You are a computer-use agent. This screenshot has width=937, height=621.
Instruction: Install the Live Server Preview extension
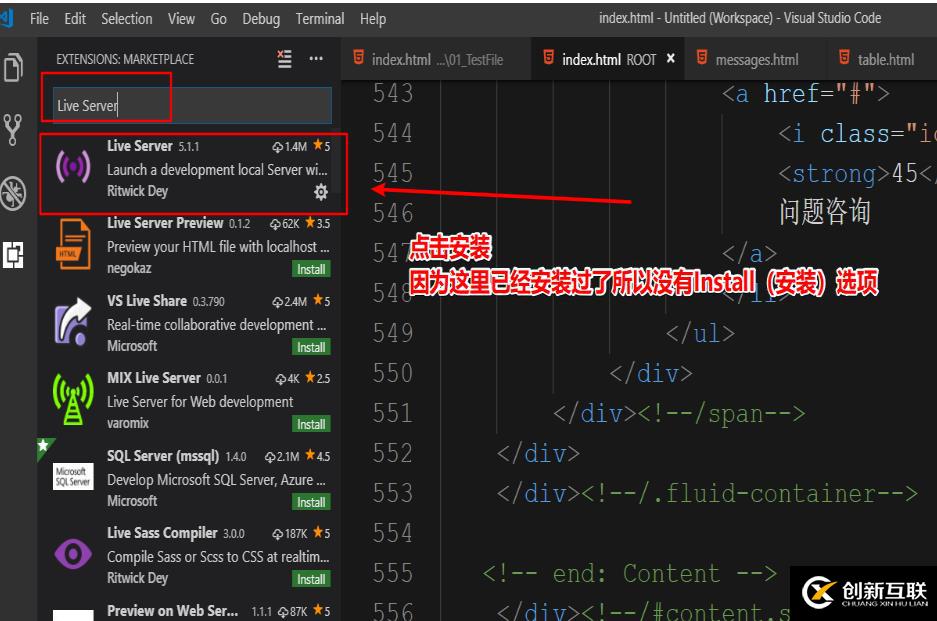tap(311, 269)
